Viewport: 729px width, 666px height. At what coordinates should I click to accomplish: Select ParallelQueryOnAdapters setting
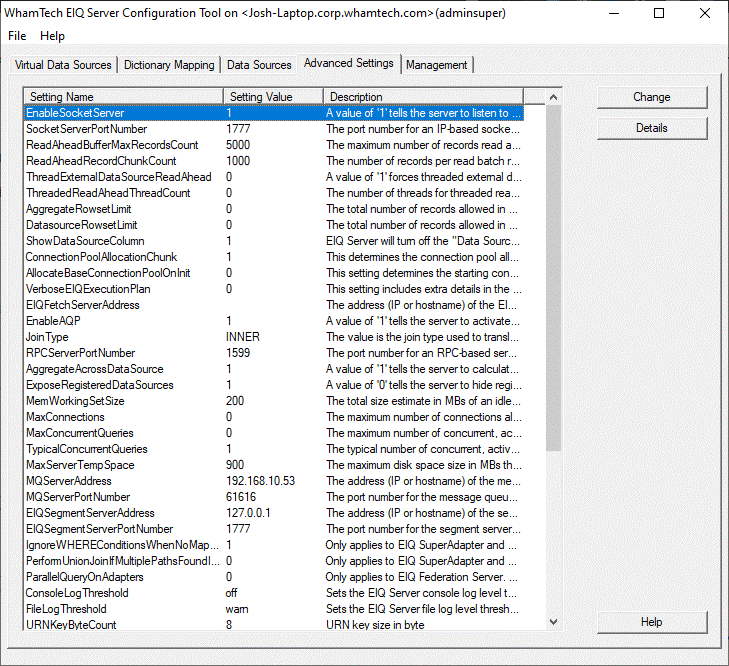point(274,577)
